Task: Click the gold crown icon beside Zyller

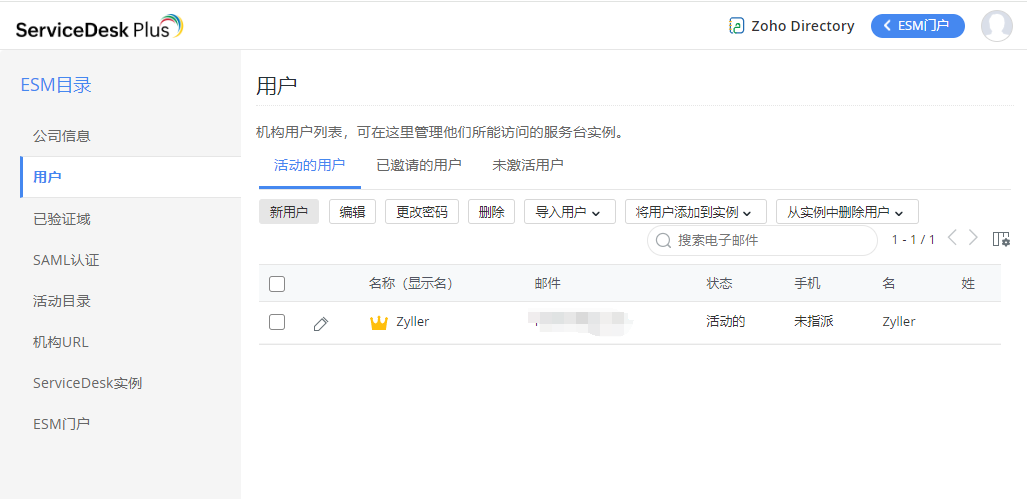Action: pyautogui.click(x=379, y=323)
